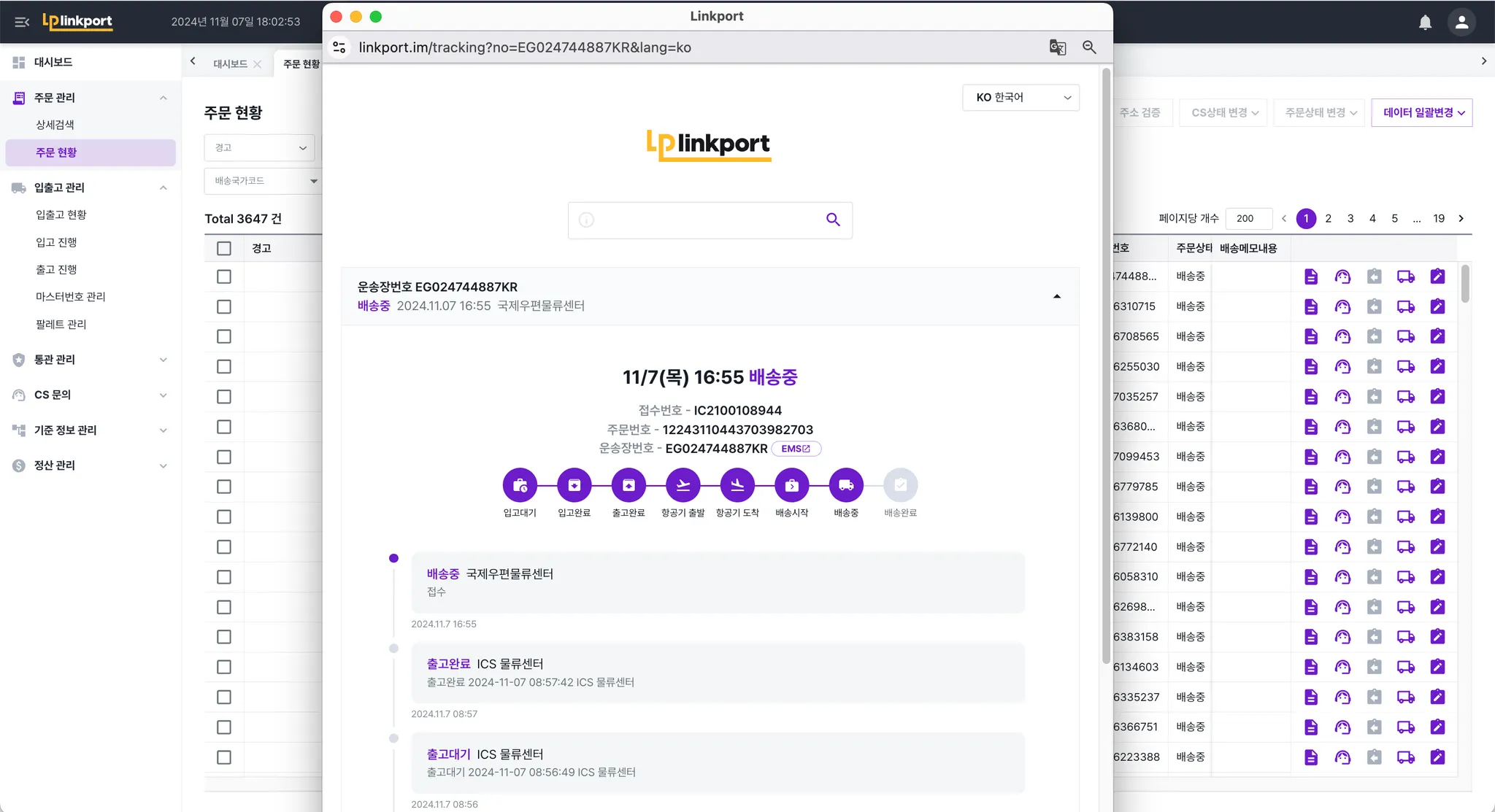Collapse the 운송장번호 EG024744887KR panel

pos(1056,296)
